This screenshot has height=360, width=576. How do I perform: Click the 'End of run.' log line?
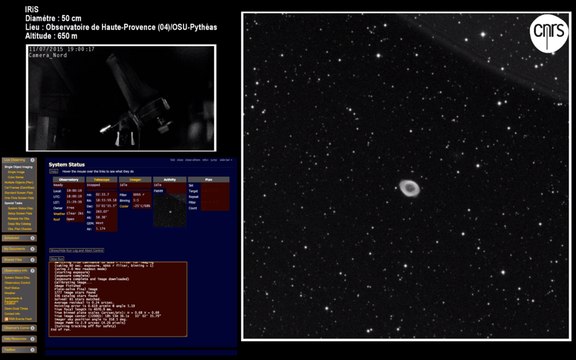(x=61, y=330)
